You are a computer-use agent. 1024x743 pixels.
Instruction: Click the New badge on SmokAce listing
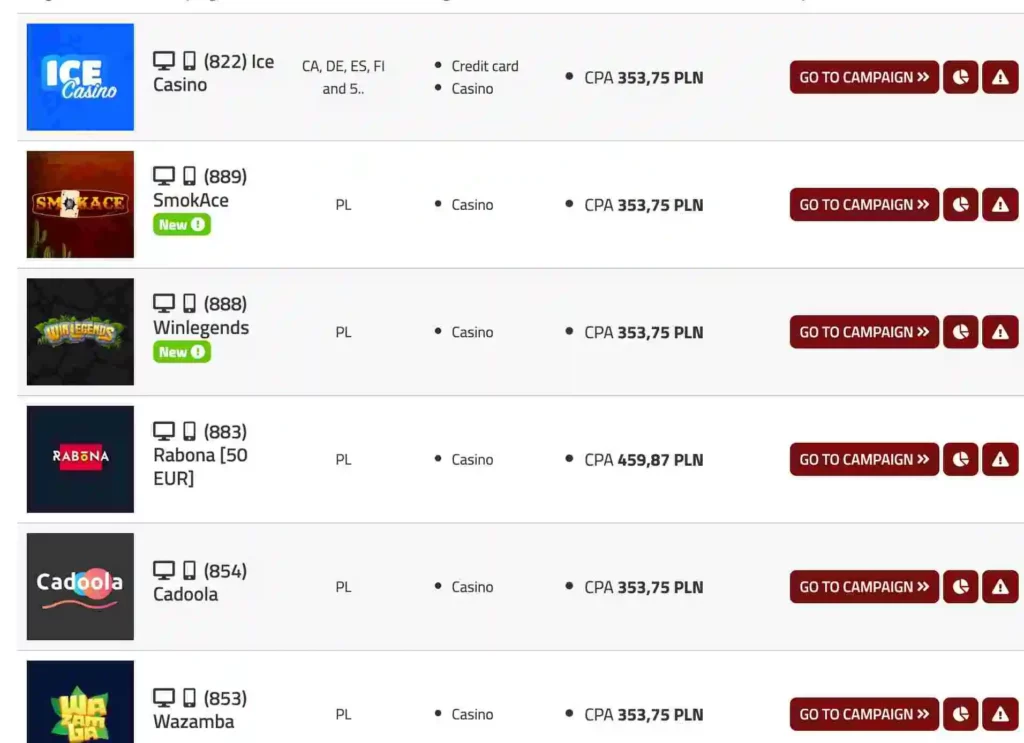coord(181,224)
